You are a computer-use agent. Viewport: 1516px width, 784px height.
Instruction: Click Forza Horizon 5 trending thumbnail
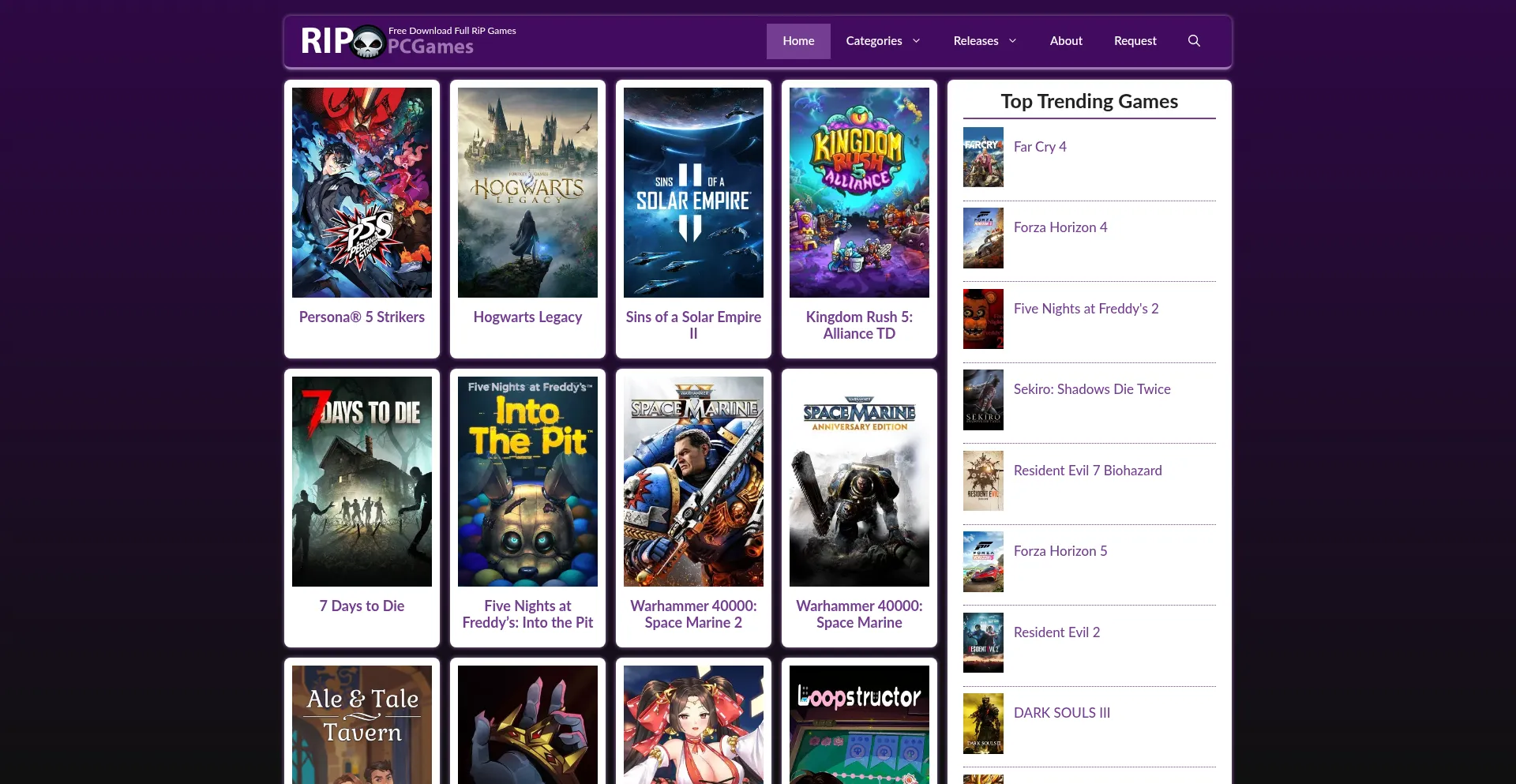point(983,561)
